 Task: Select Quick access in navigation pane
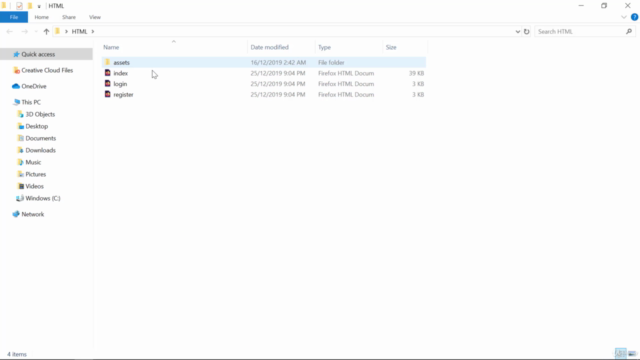pos(38,54)
